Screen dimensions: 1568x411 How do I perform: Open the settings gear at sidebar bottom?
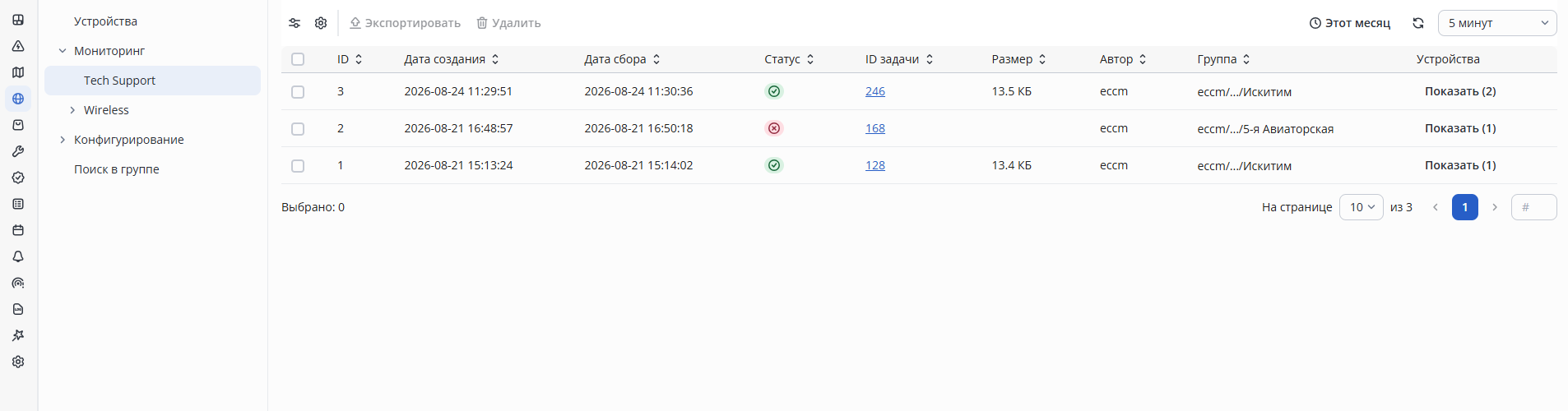pyautogui.click(x=18, y=362)
